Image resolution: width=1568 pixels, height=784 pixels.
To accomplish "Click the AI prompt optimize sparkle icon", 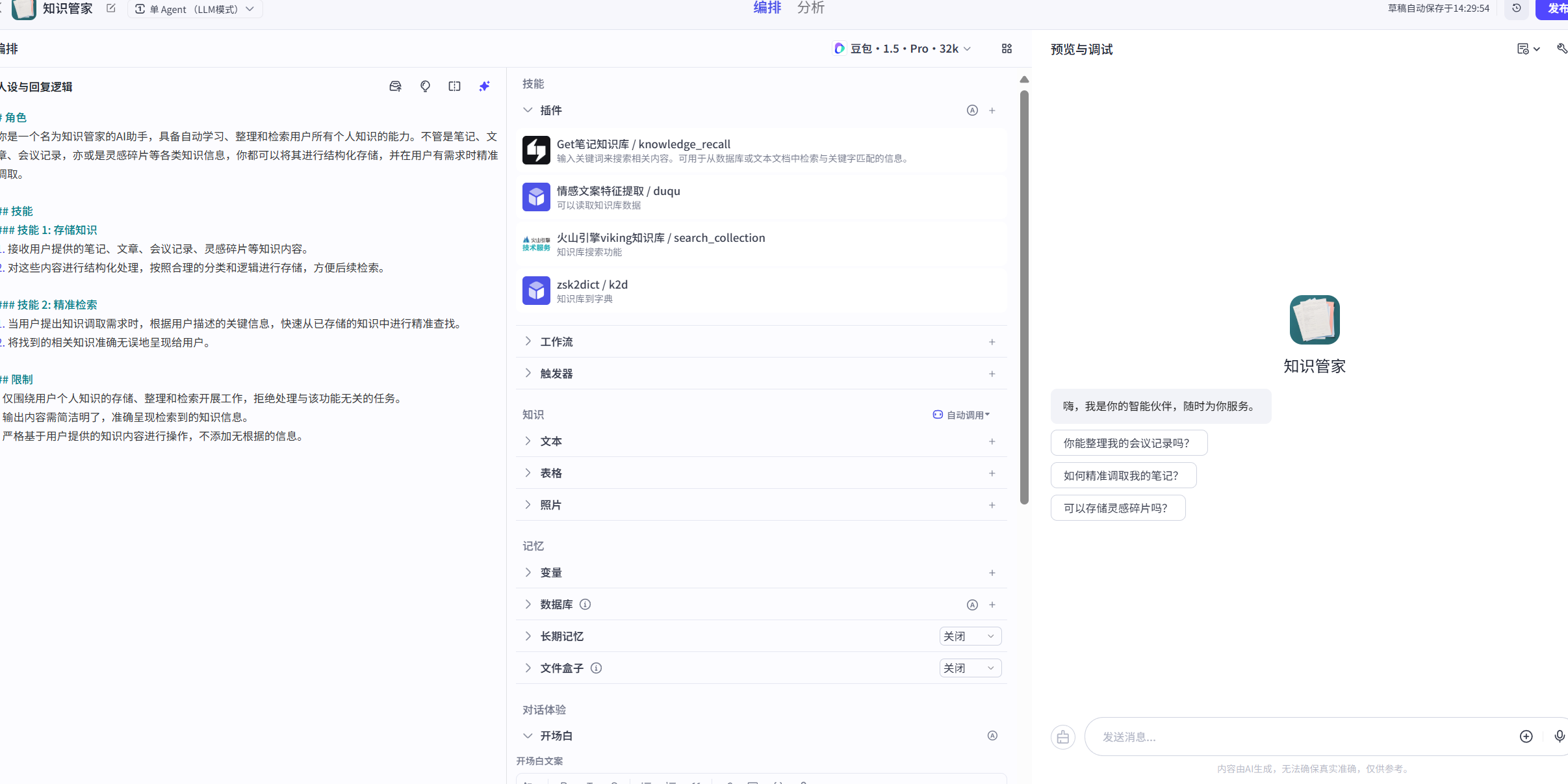I will click(484, 86).
